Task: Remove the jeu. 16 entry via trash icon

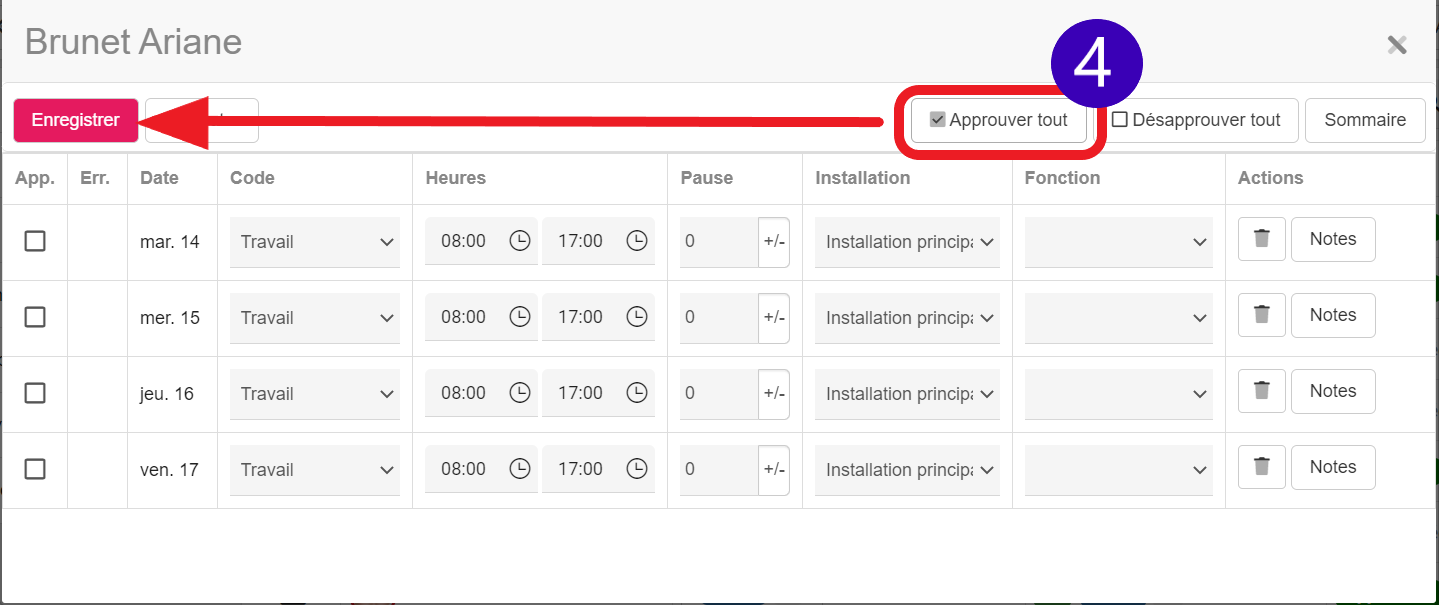Action: 1261,391
